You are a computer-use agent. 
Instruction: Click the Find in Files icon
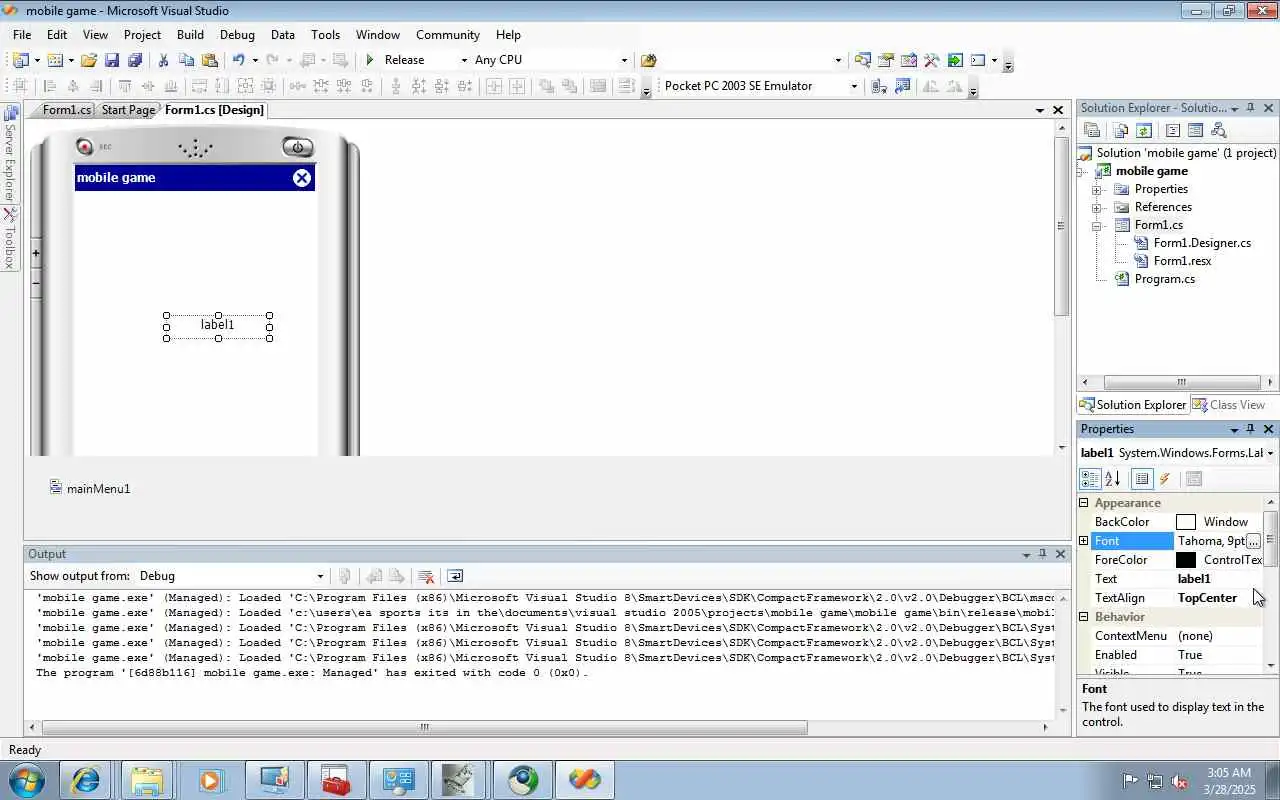pos(648,60)
